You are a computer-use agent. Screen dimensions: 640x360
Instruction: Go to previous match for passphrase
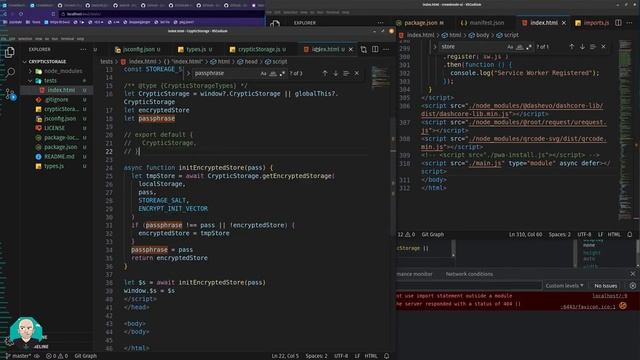pos(325,73)
